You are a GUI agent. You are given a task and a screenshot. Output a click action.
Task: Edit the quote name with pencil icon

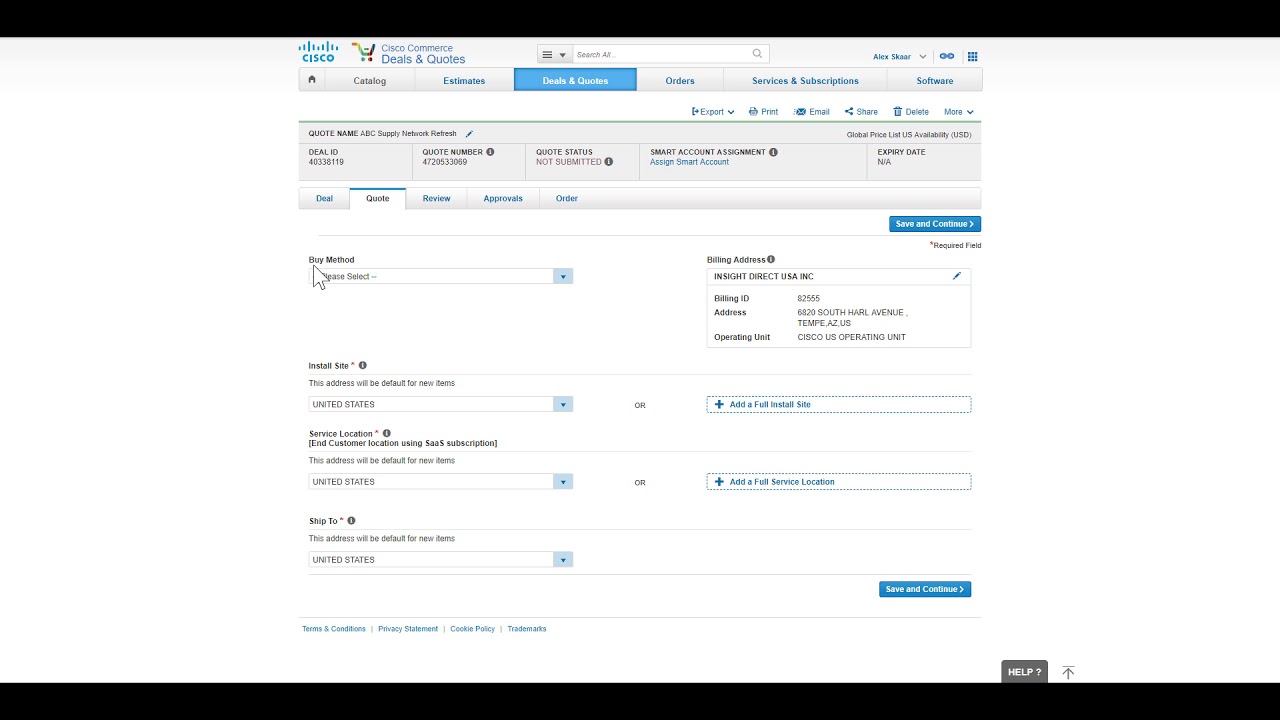point(469,134)
